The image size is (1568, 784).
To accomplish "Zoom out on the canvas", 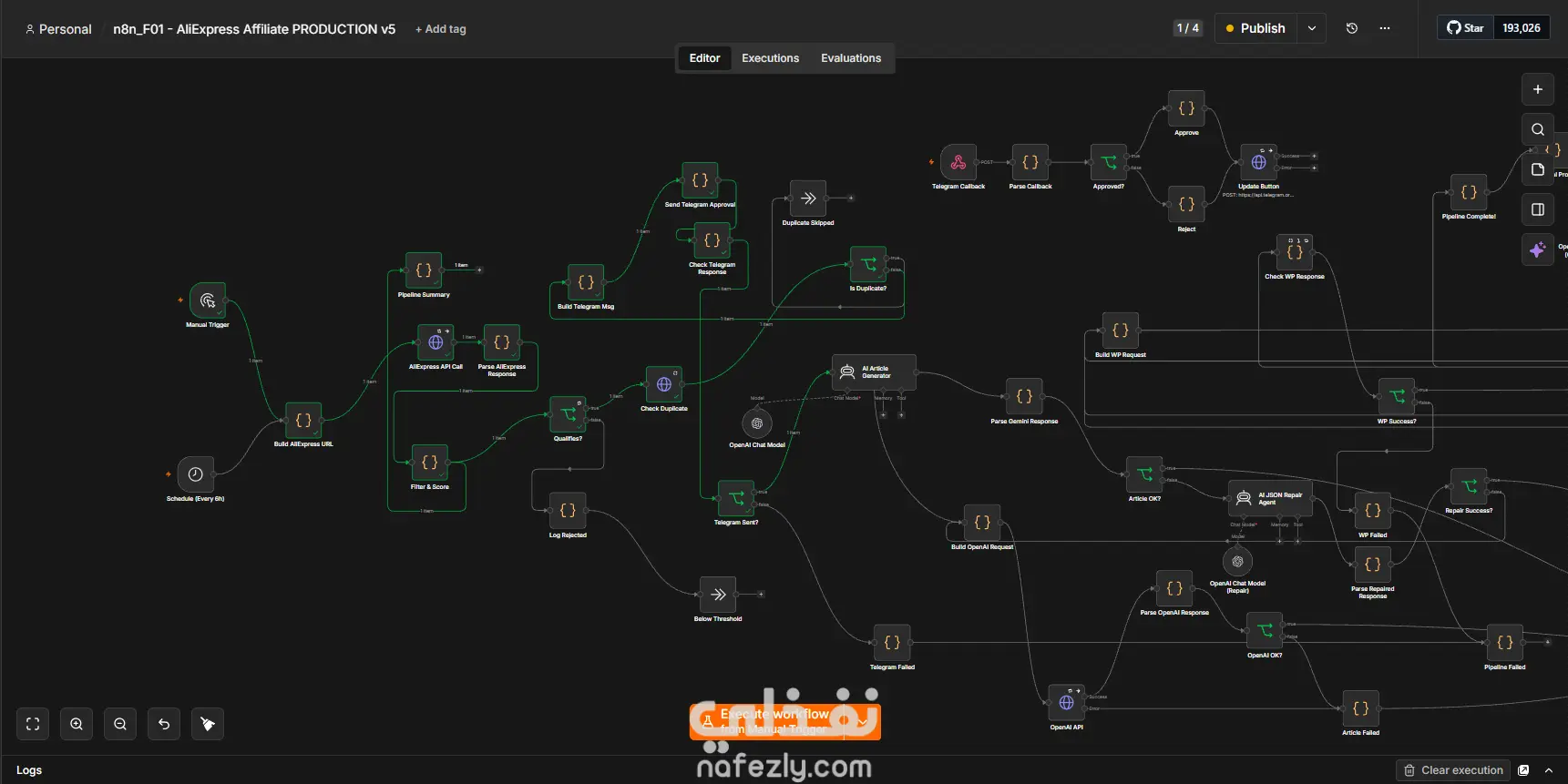I will [x=120, y=724].
